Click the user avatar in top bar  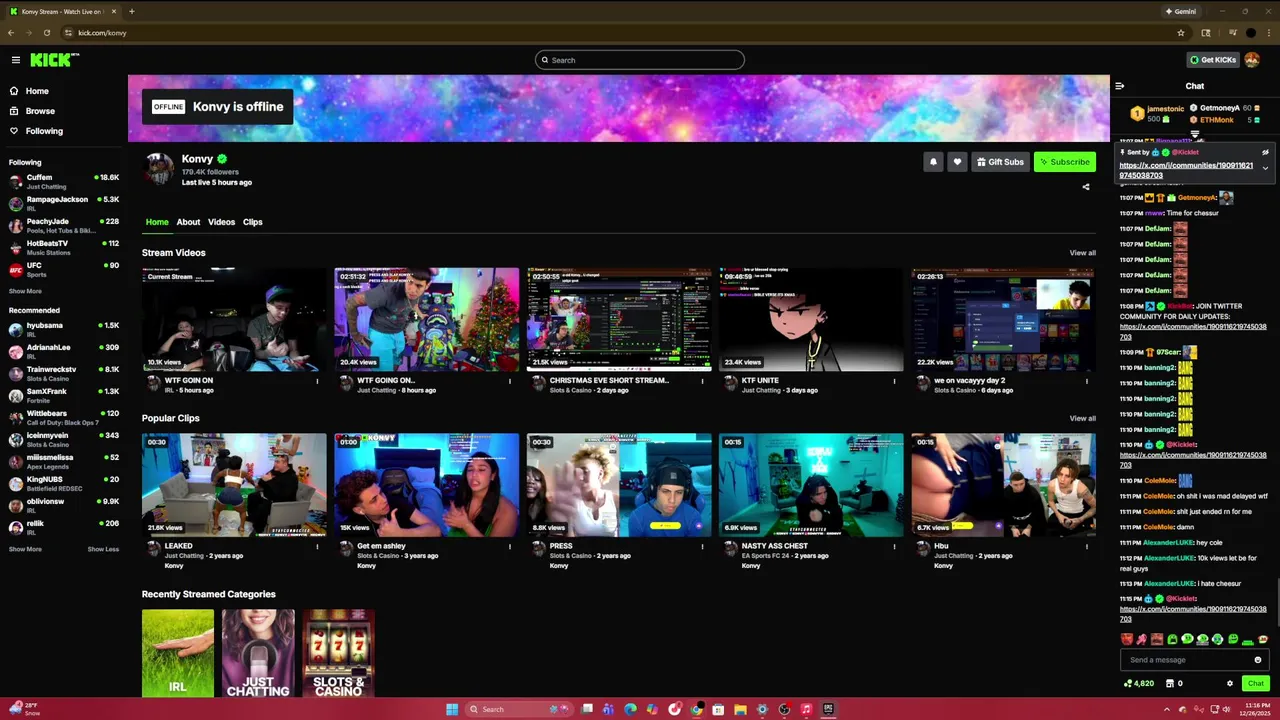click(x=1252, y=60)
